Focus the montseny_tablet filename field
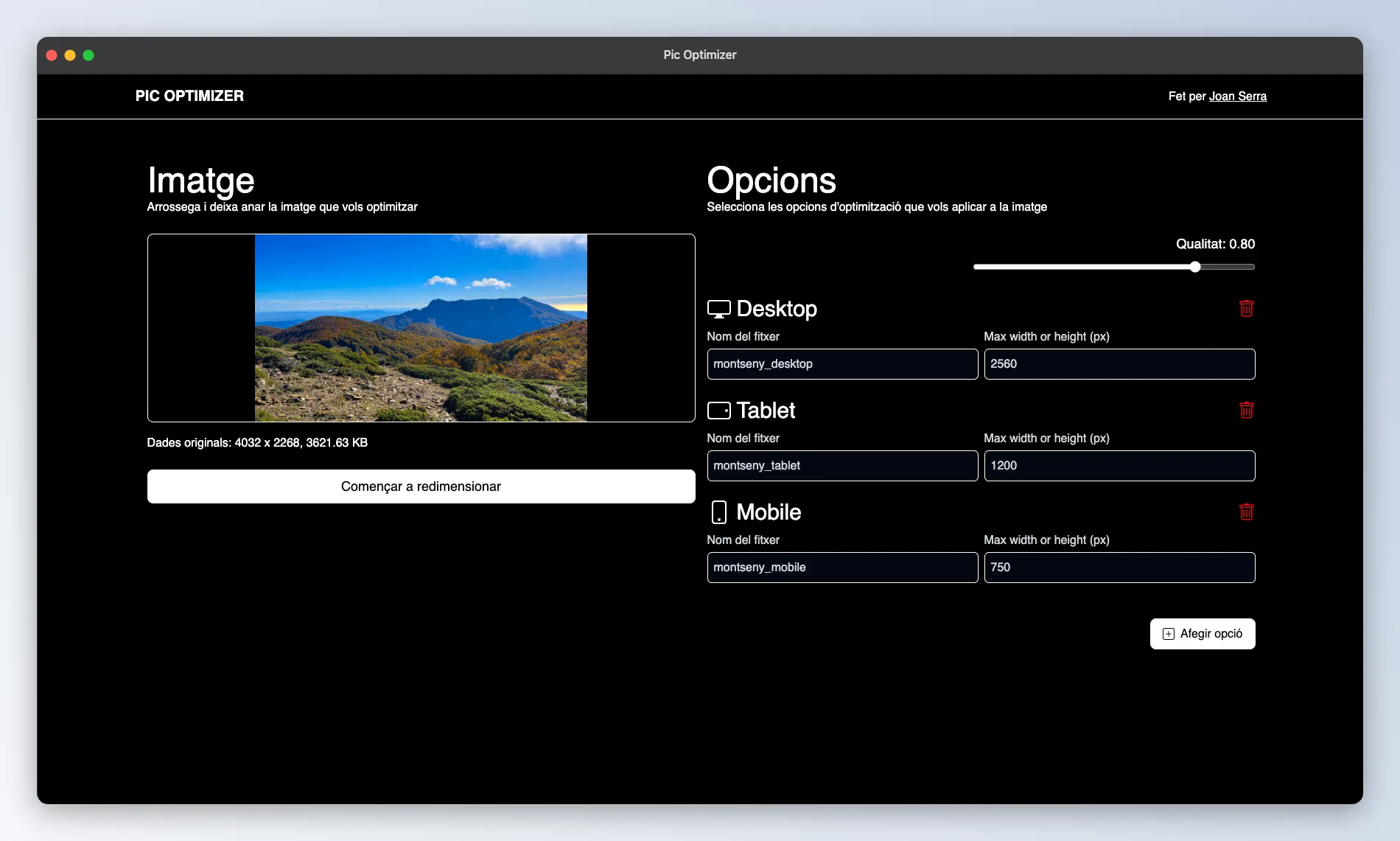The height and width of the screenshot is (841, 1400). pyautogui.click(x=842, y=466)
